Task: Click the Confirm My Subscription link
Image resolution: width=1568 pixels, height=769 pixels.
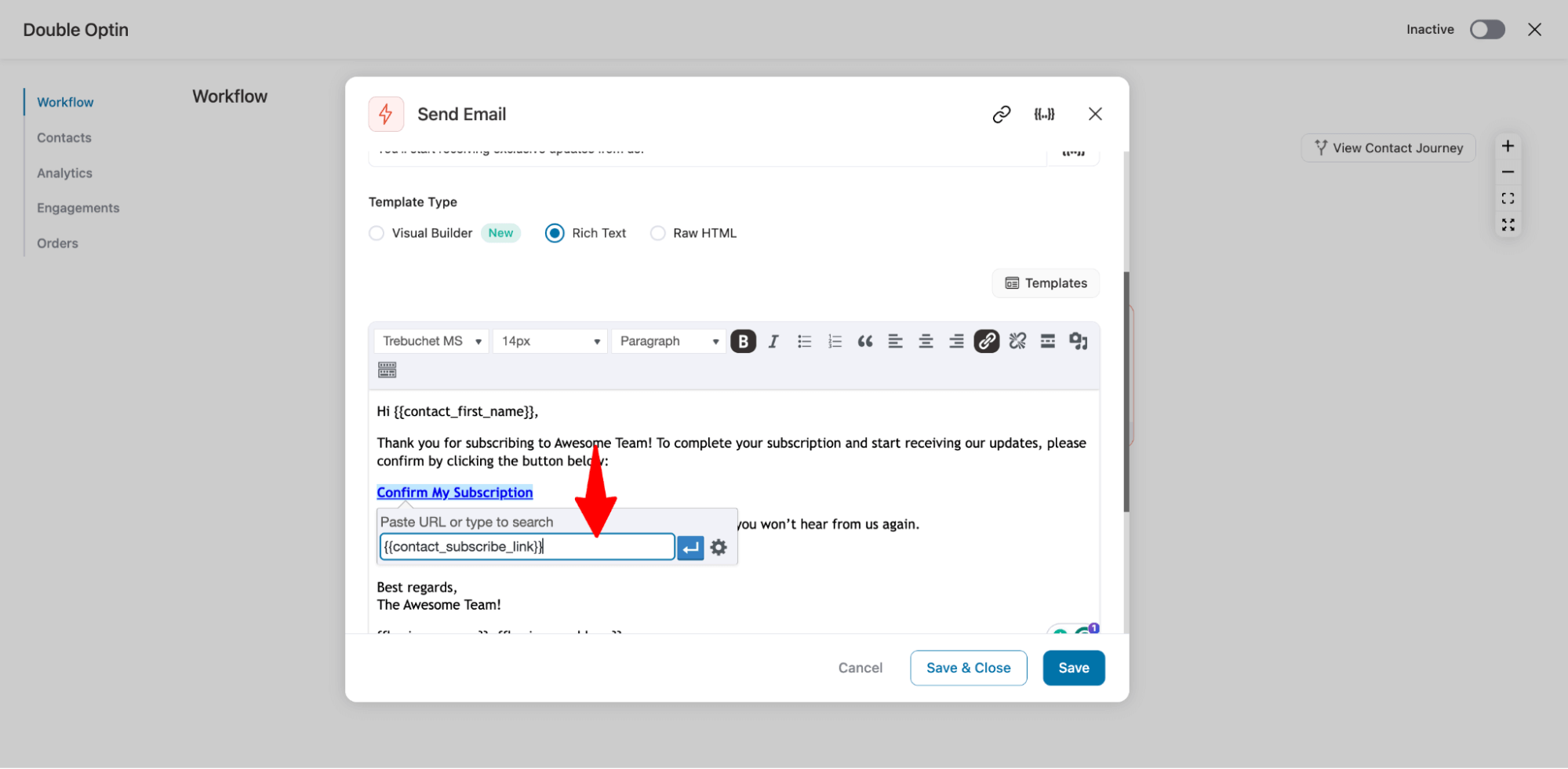Action: 455,493
